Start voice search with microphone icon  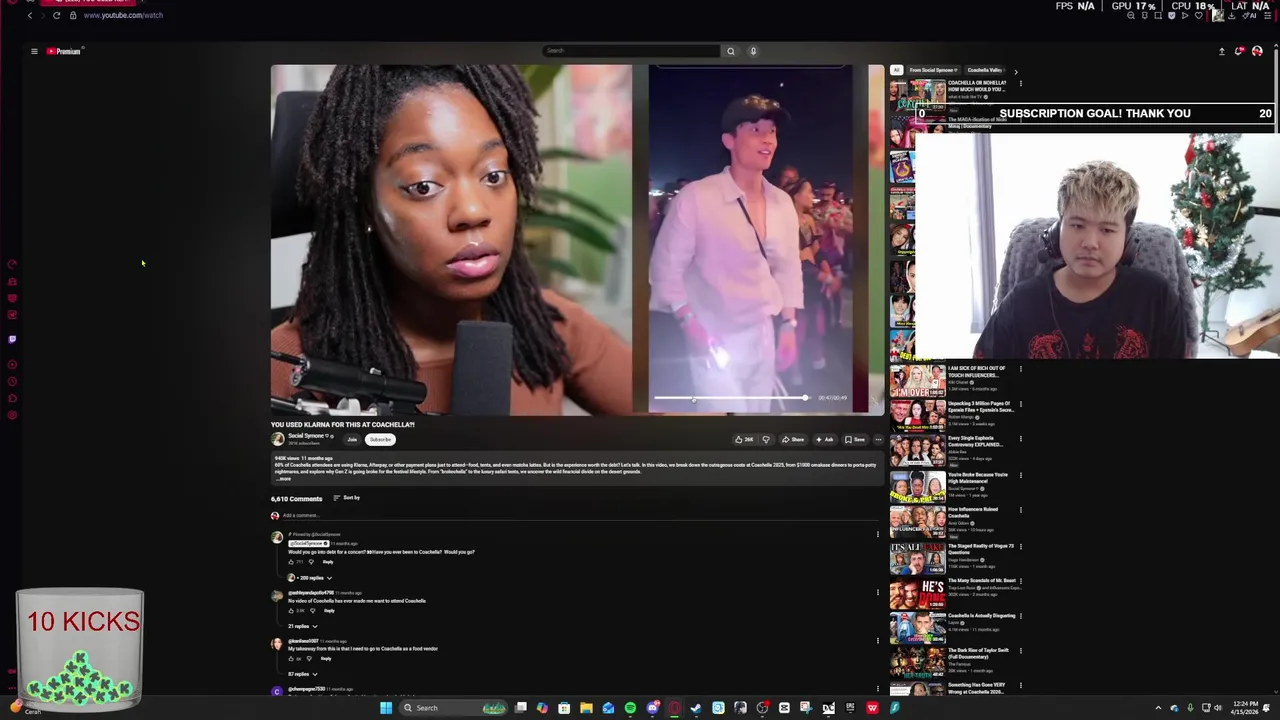[x=753, y=51]
